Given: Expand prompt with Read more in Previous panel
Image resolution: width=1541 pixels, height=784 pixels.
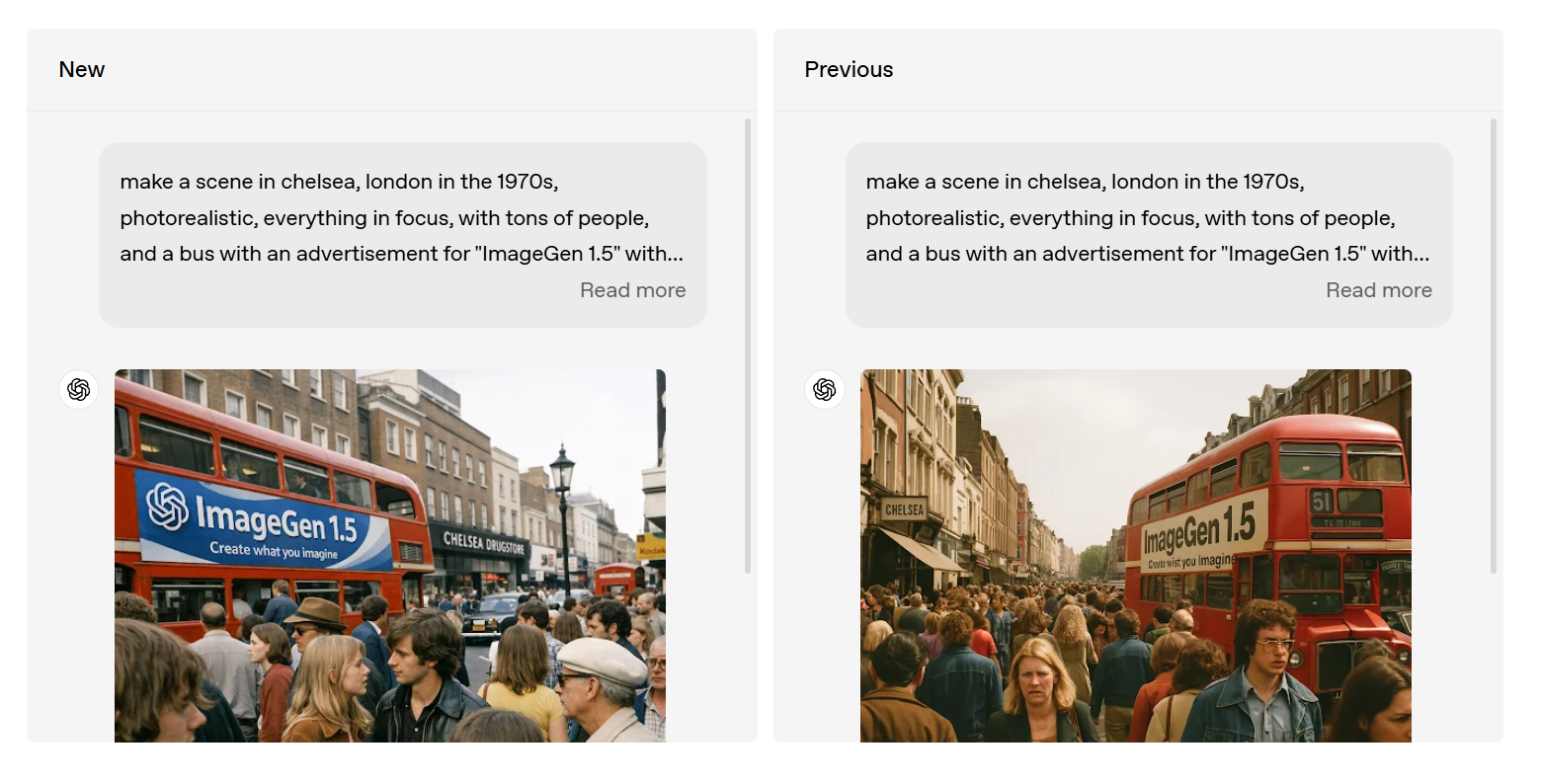Looking at the screenshot, I should point(1379,290).
